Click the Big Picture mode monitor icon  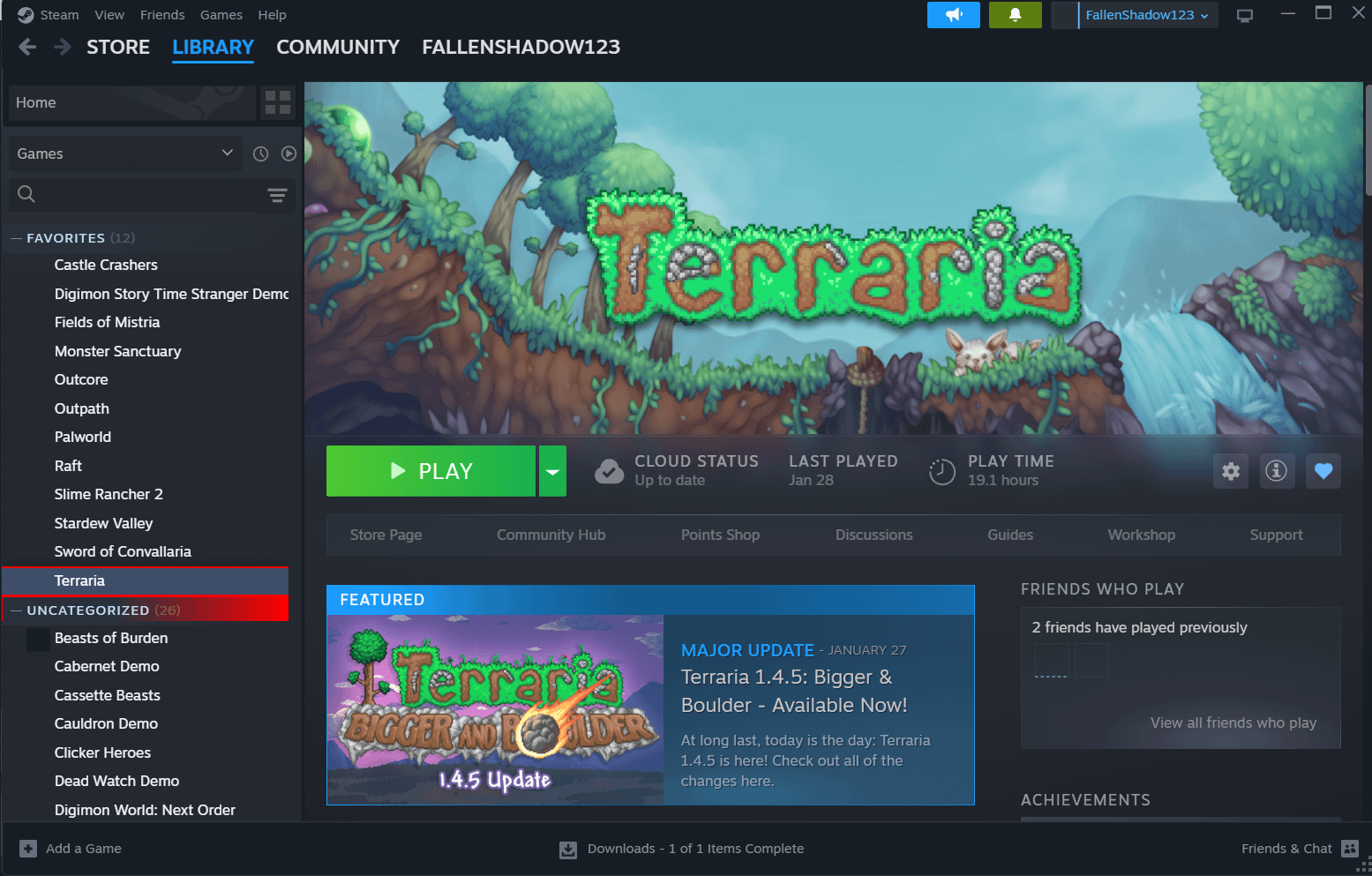click(1245, 16)
